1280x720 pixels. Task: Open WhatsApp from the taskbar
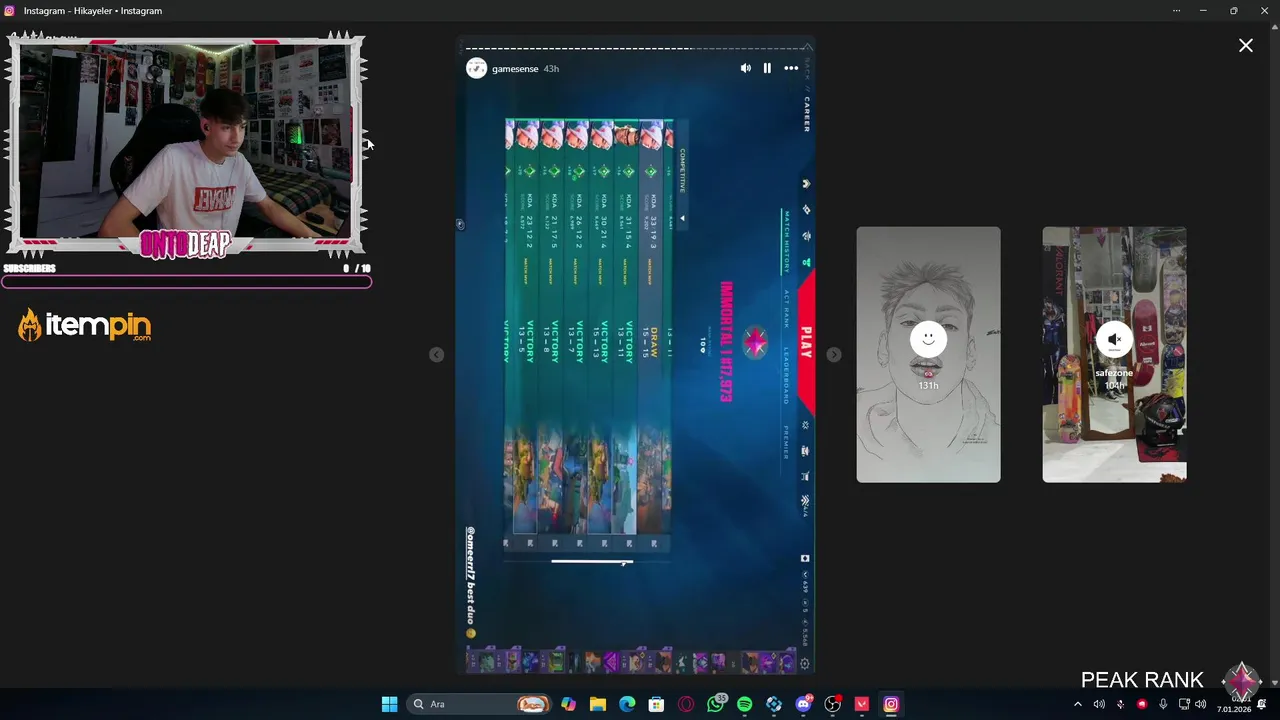[x=715, y=704]
